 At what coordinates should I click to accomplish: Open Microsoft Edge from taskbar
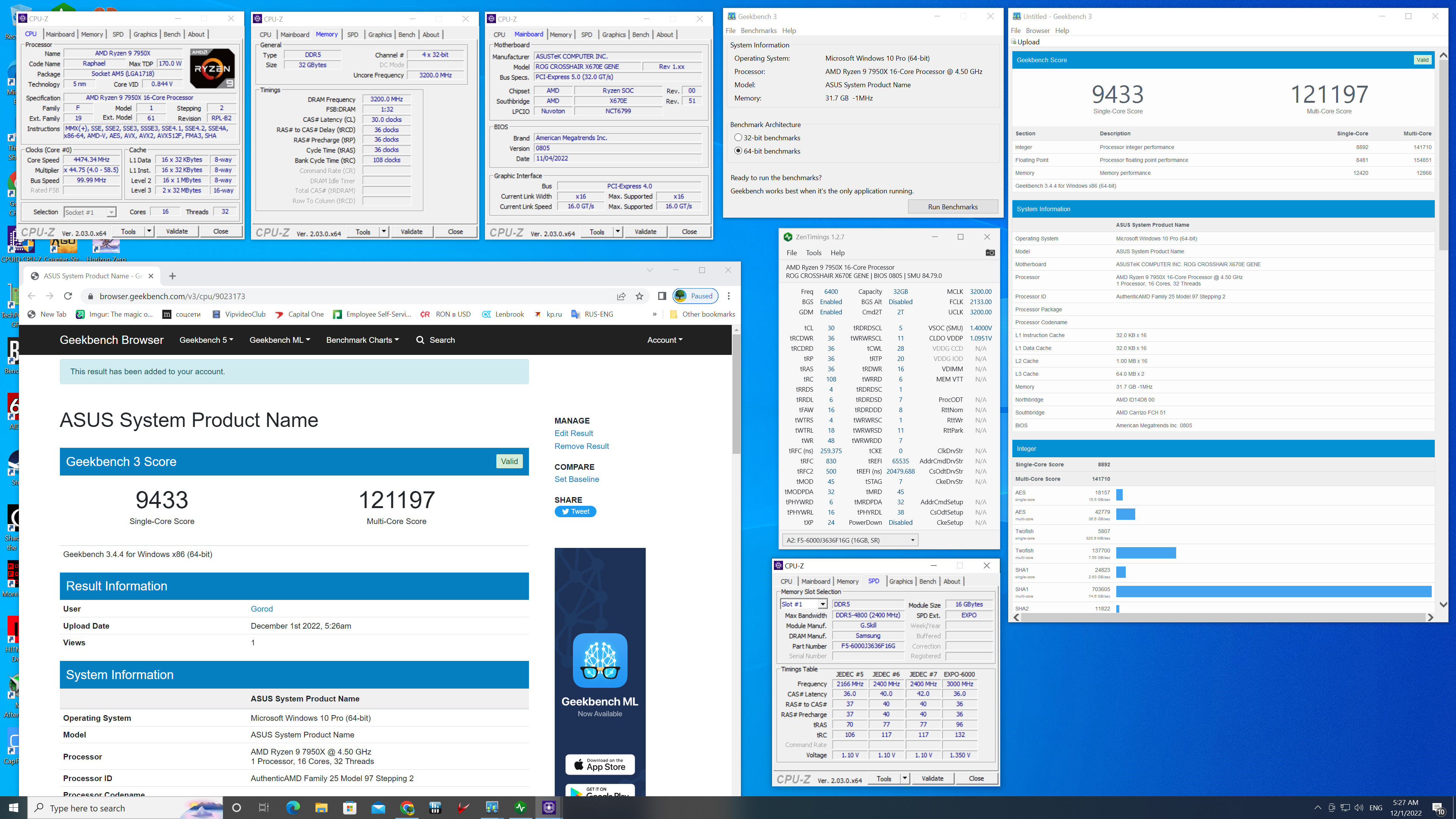(293, 808)
